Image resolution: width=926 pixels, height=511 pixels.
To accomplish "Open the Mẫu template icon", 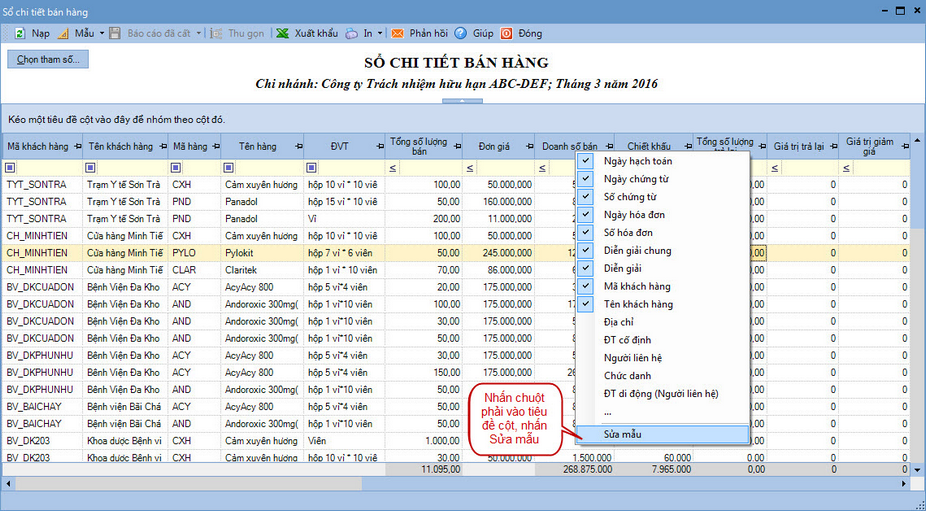I will [63, 34].
